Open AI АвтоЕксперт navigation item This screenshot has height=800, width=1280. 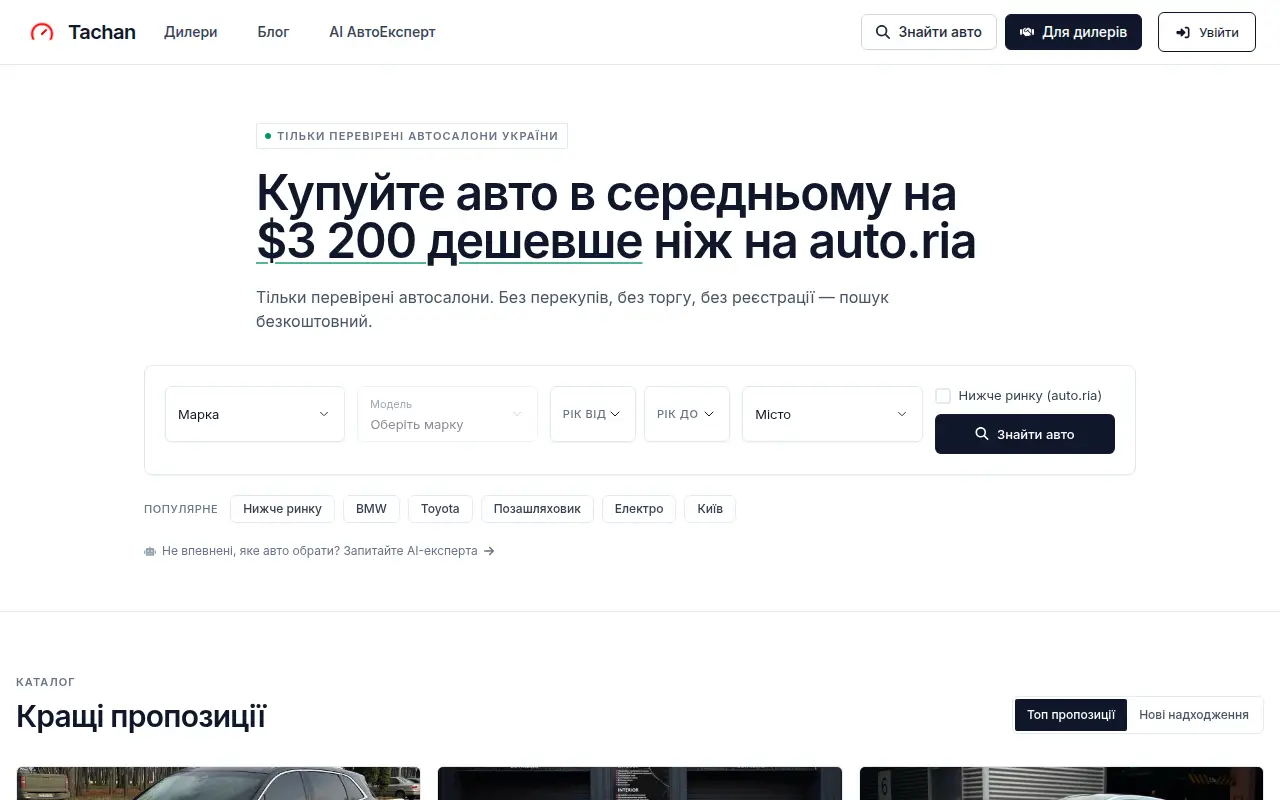pos(382,32)
